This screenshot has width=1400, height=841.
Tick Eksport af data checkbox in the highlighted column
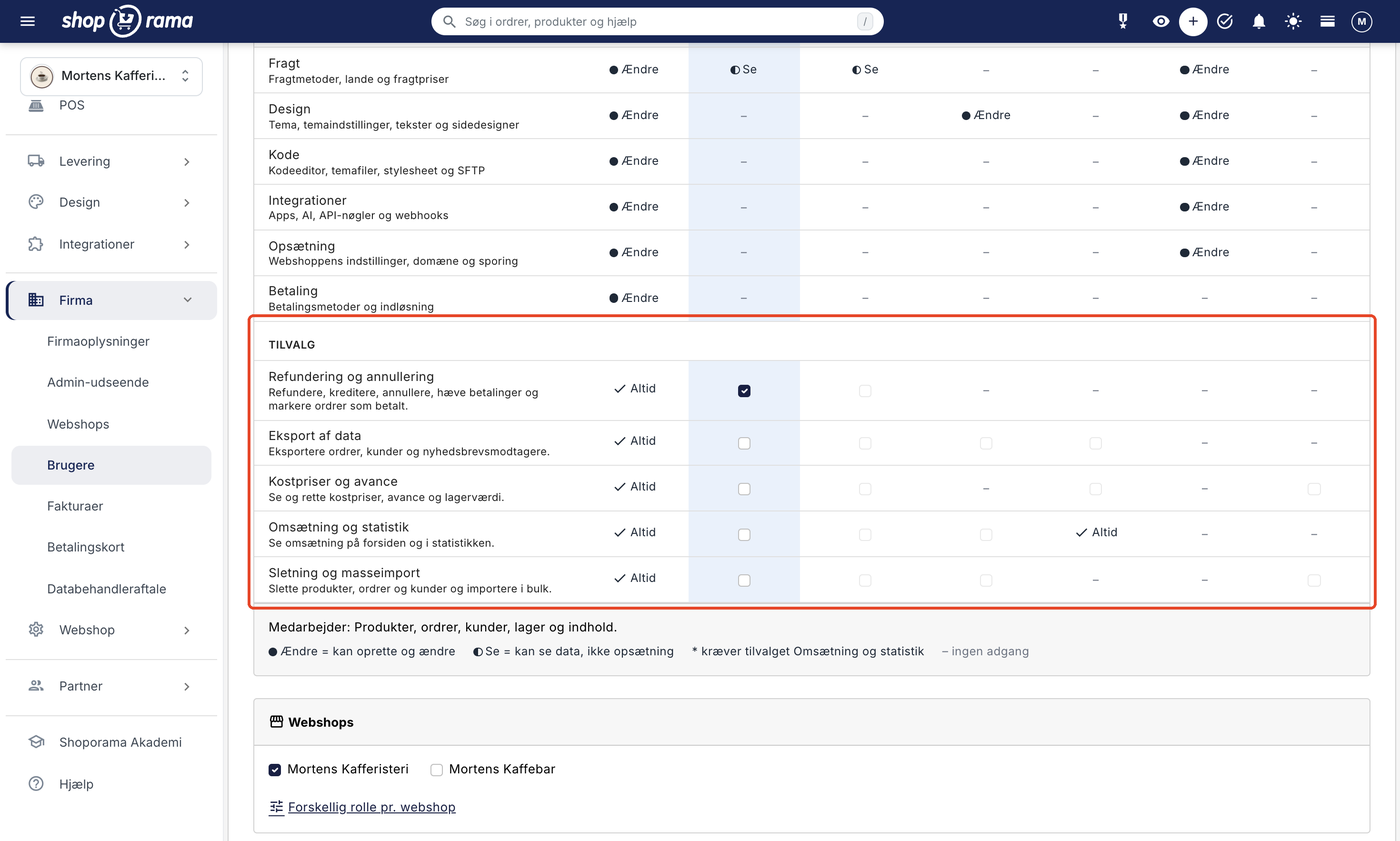click(x=744, y=443)
